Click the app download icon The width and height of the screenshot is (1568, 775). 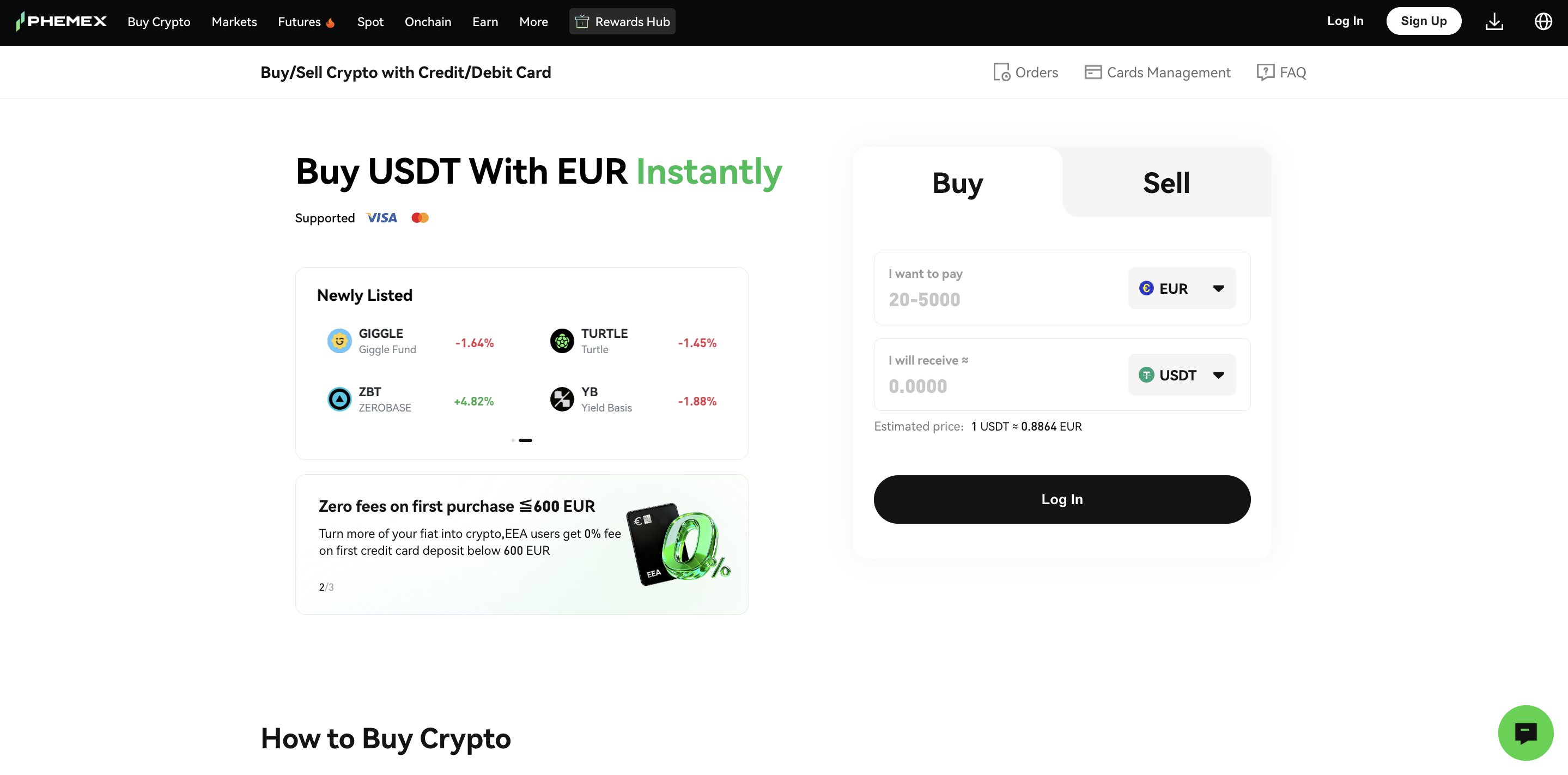point(1495,21)
